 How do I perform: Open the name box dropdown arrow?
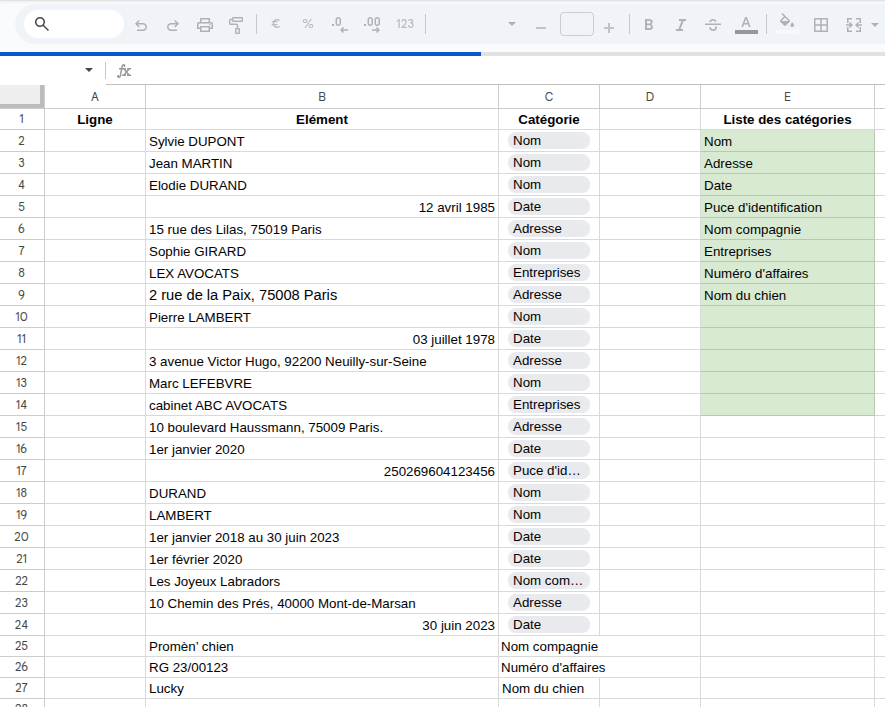click(x=89, y=70)
